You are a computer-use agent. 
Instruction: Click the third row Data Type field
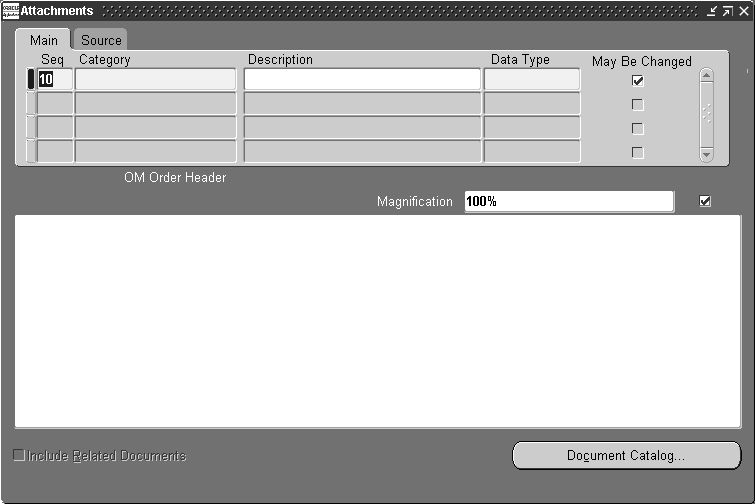coord(532,128)
